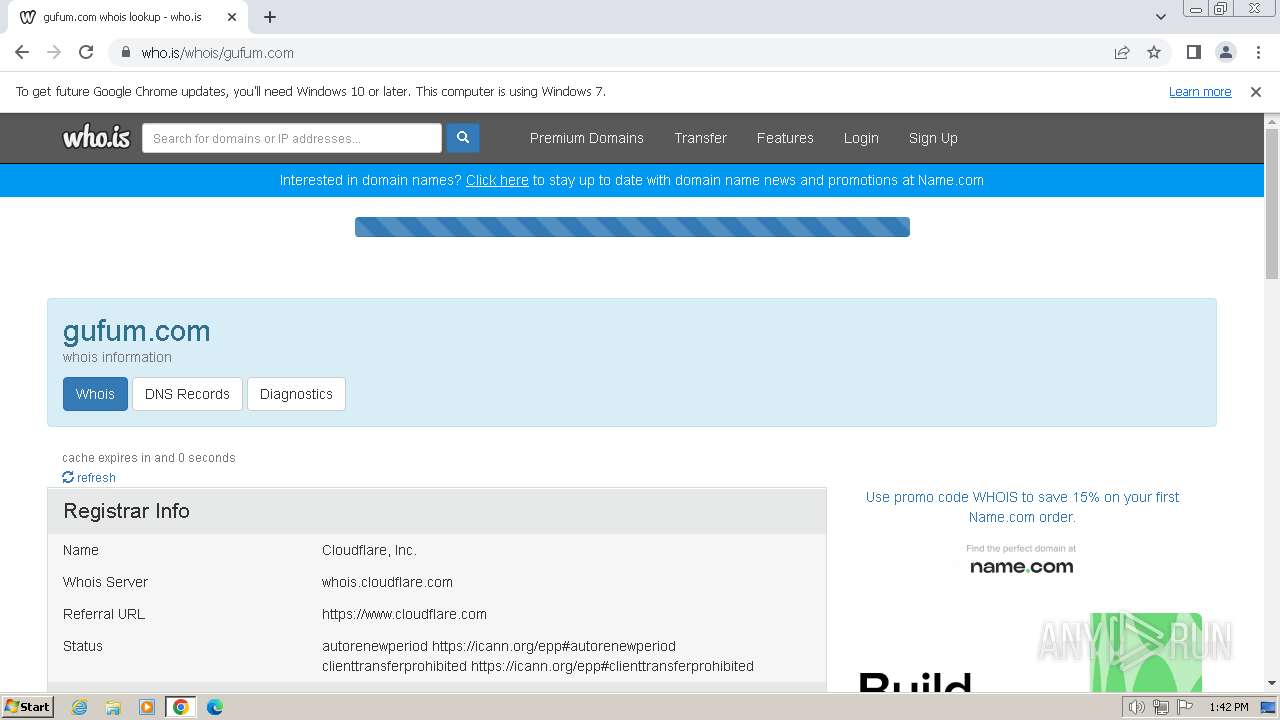Image resolution: width=1280 pixels, height=720 pixels.
Task: Open Features menu item
Action: [785, 138]
